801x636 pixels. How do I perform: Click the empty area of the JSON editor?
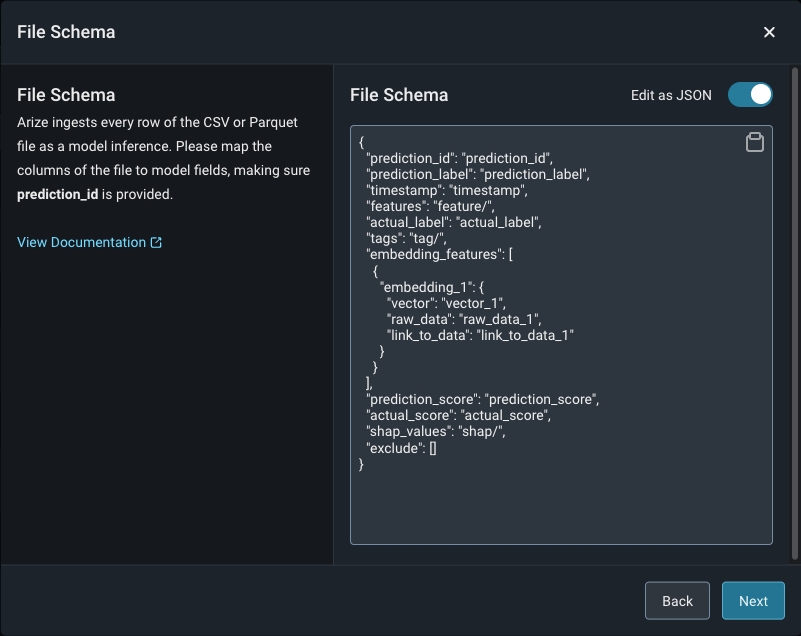click(560, 505)
